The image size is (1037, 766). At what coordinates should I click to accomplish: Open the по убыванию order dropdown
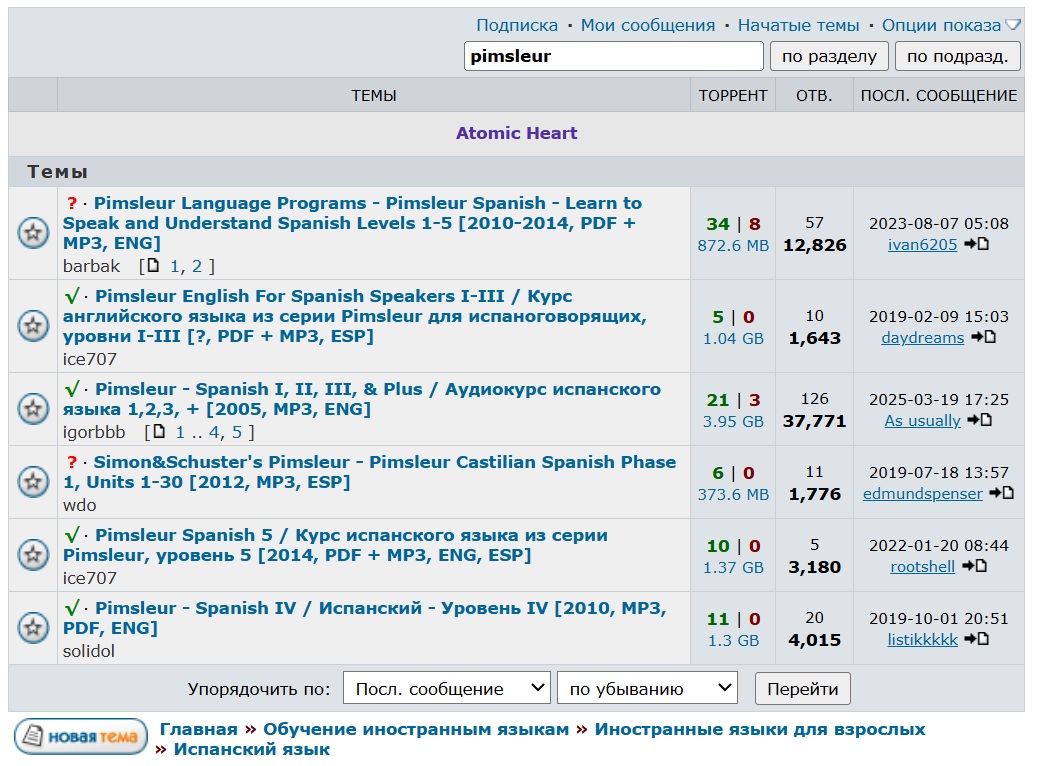tap(647, 689)
